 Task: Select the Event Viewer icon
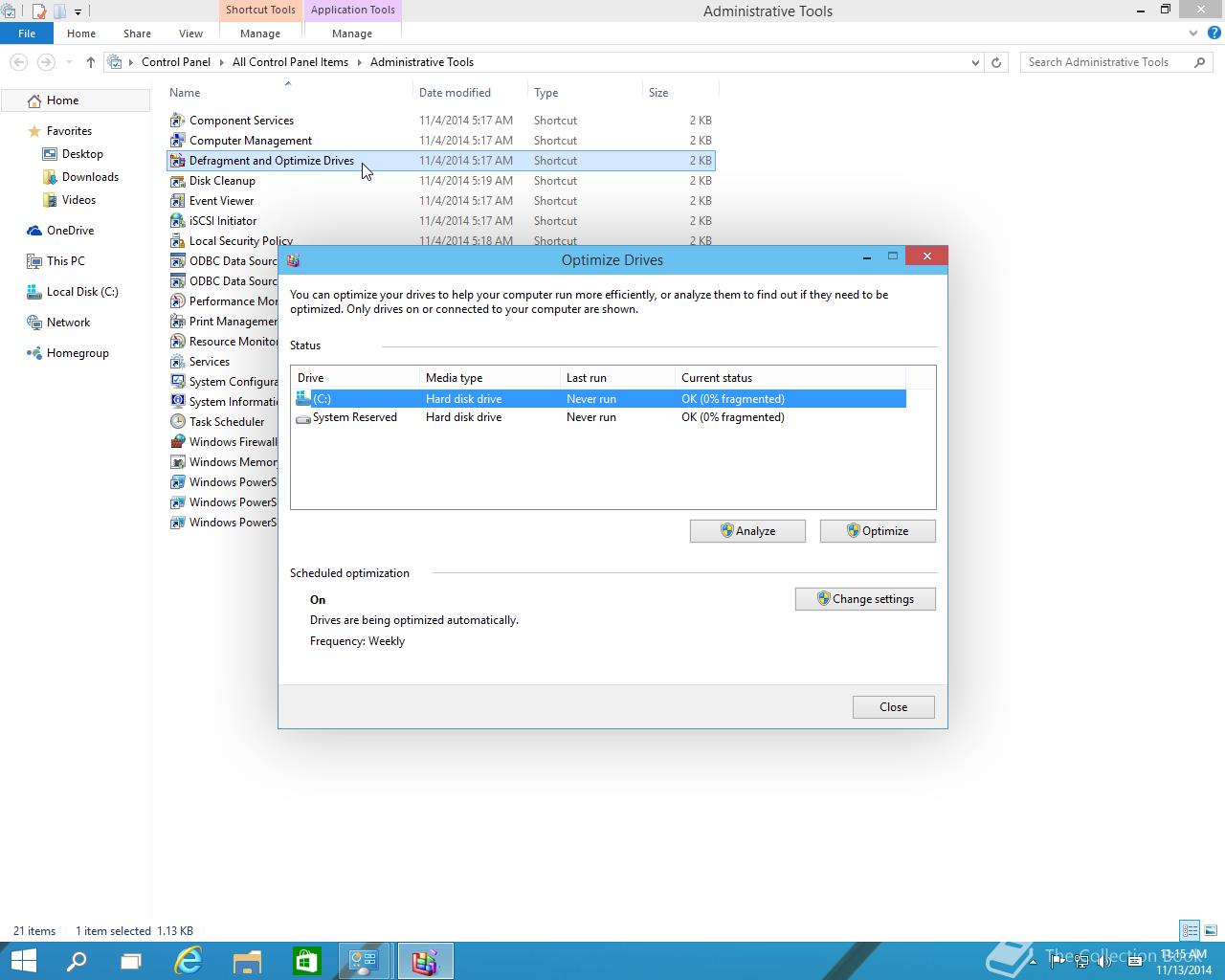coord(177,201)
